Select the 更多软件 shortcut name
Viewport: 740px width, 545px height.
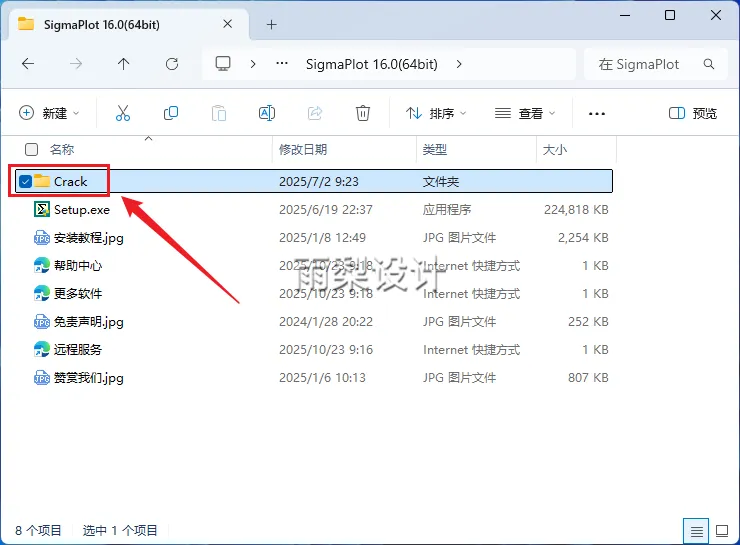point(78,293)
